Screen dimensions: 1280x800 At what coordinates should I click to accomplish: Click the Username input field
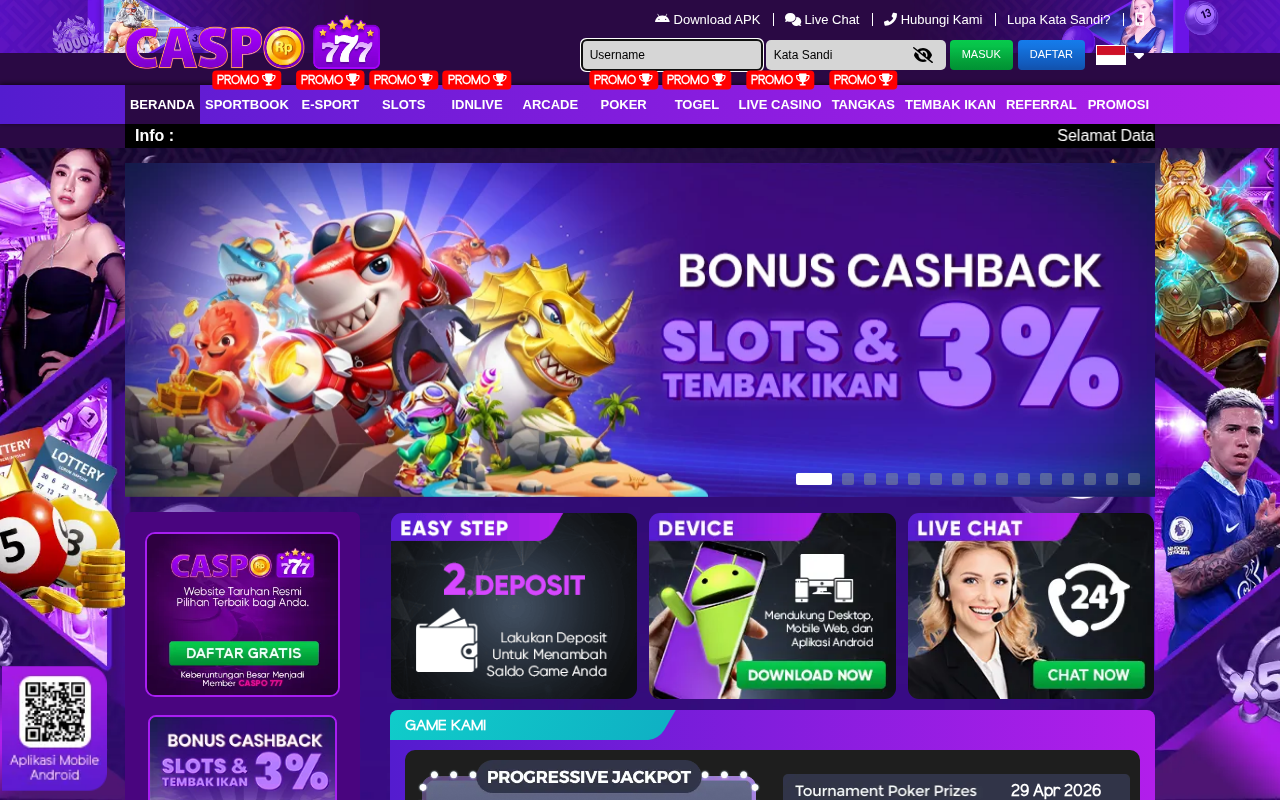click(x=672, y=55)
